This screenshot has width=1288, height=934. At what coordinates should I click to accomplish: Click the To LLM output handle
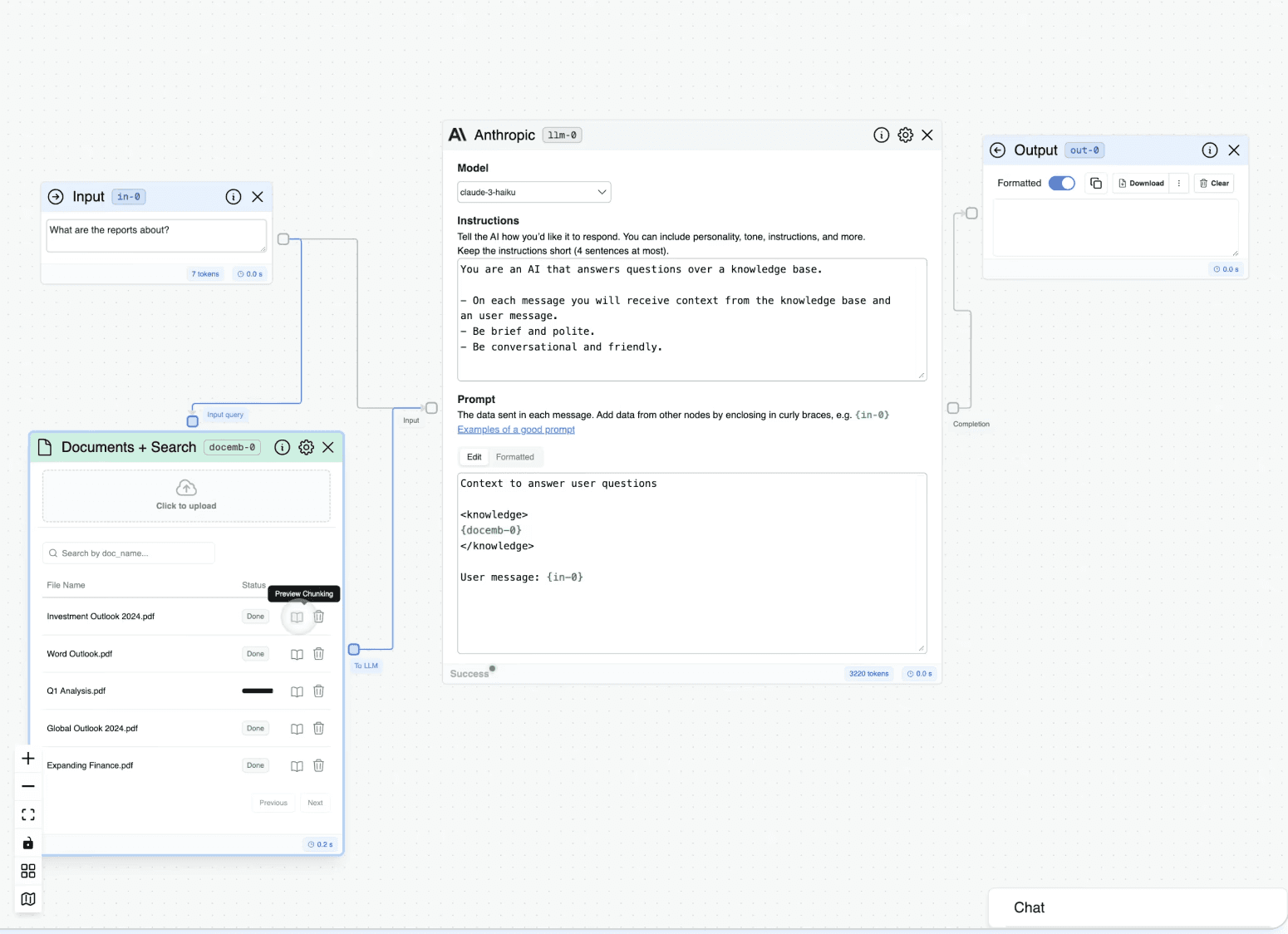coord(354,649)
